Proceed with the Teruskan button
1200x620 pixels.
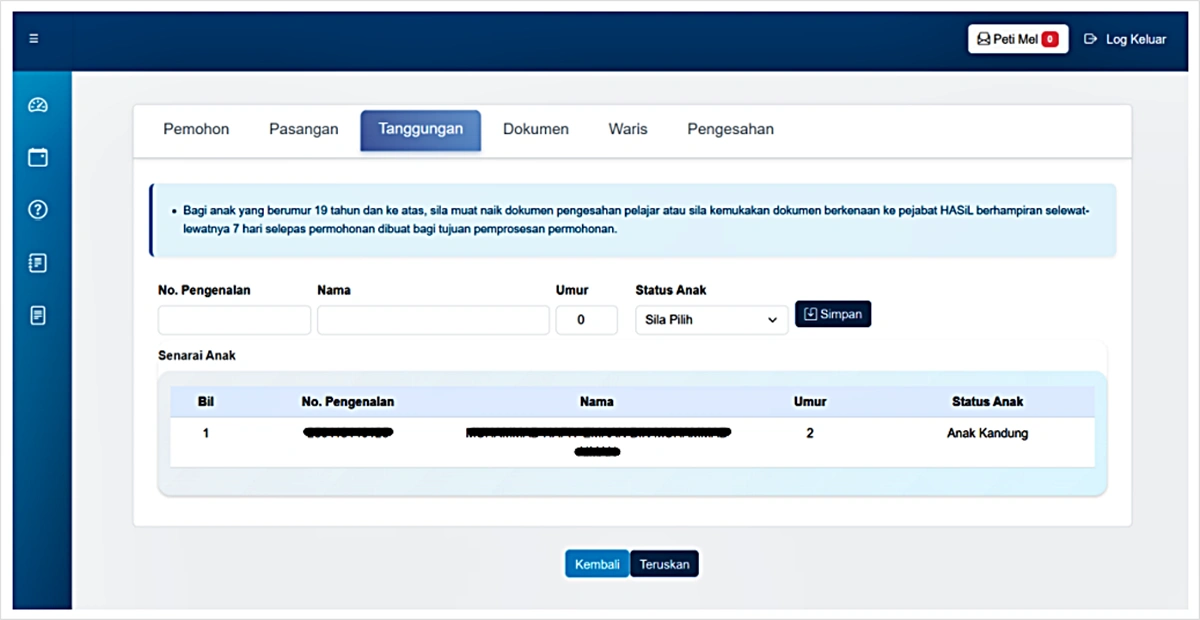[665, 564]
